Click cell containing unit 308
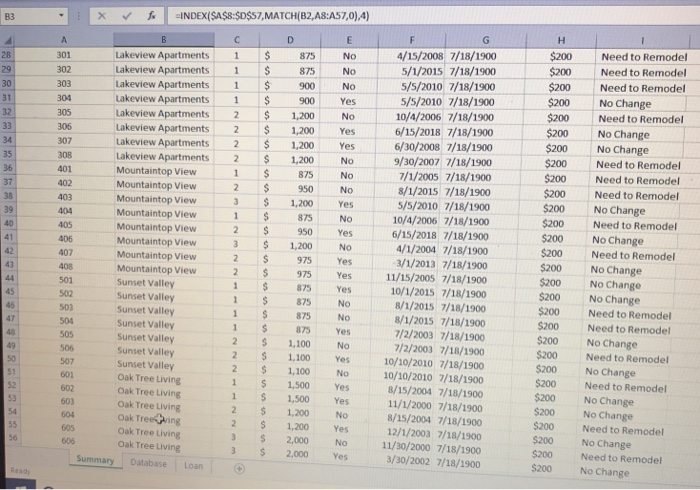This screenshot has height=490, width=700. 64,155
